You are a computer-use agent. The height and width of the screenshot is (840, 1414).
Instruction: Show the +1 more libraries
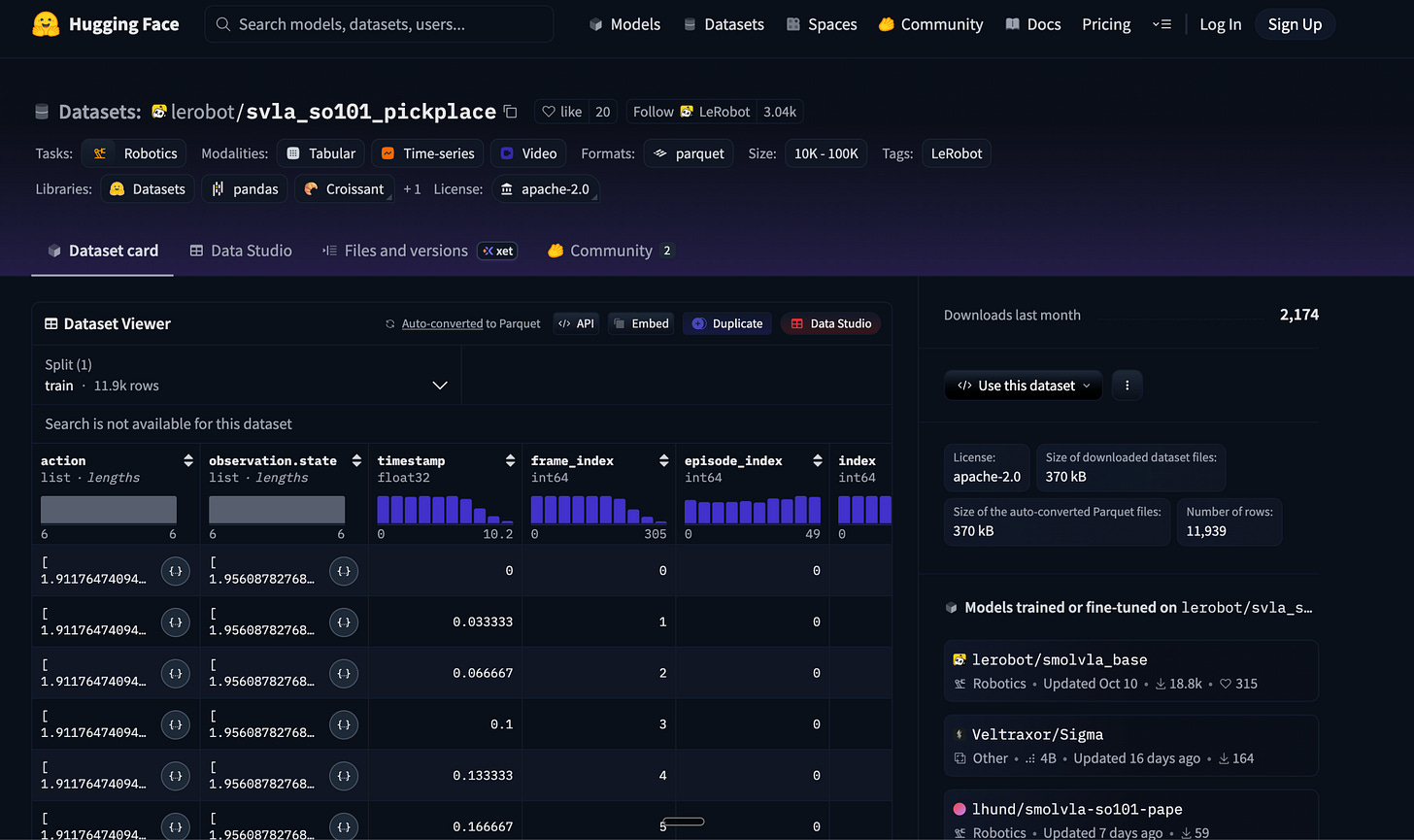(412, 189)
